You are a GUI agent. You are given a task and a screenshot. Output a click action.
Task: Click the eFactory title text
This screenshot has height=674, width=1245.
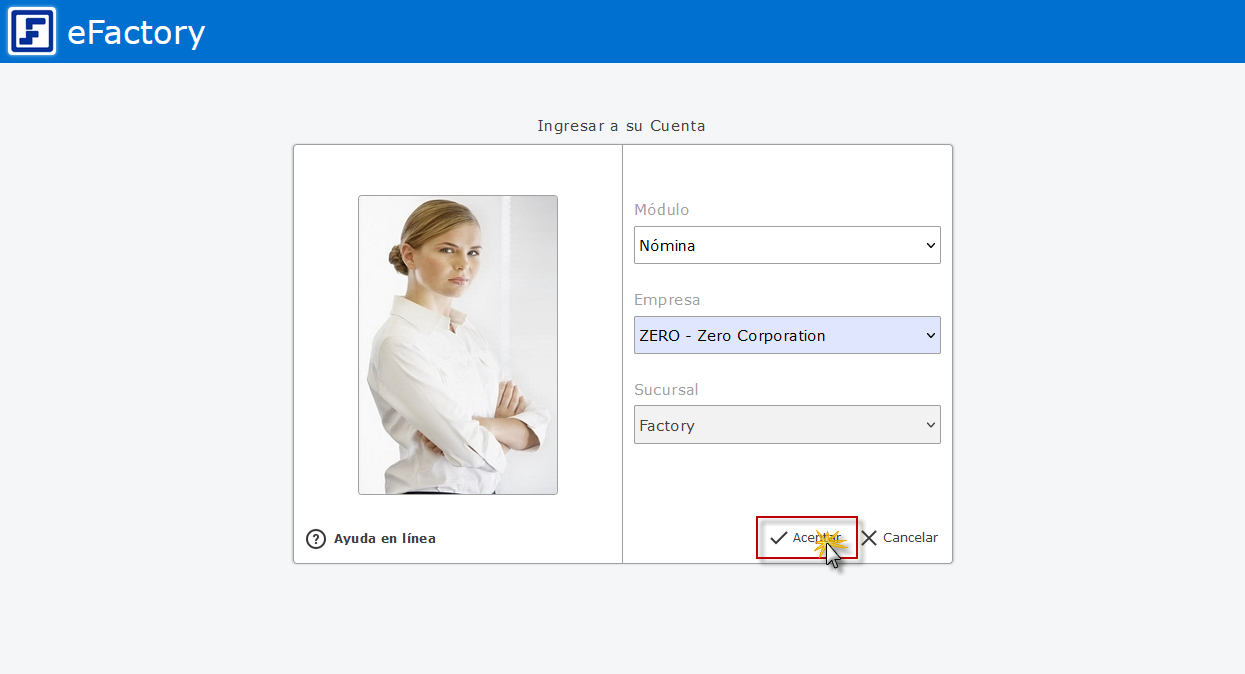pos(136,33)
